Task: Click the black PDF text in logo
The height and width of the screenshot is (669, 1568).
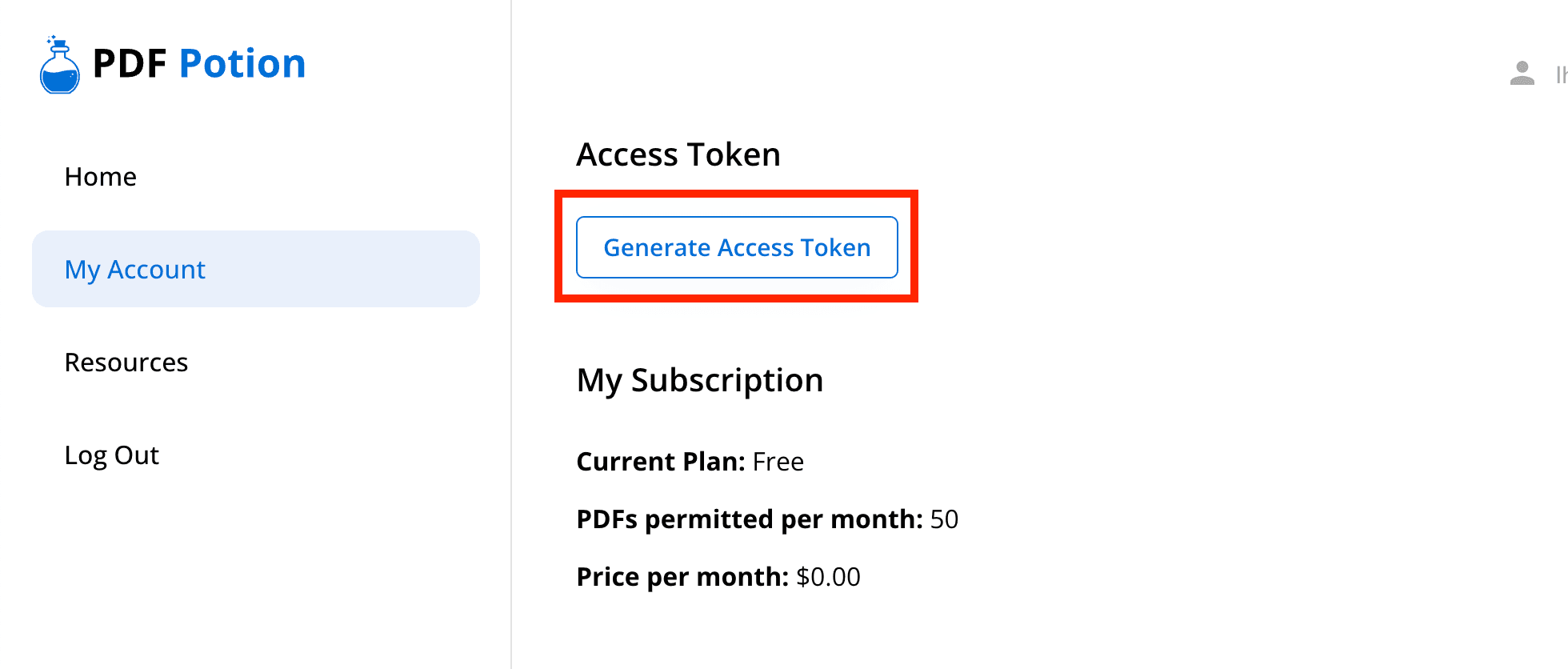Action: tap(130, 64)
